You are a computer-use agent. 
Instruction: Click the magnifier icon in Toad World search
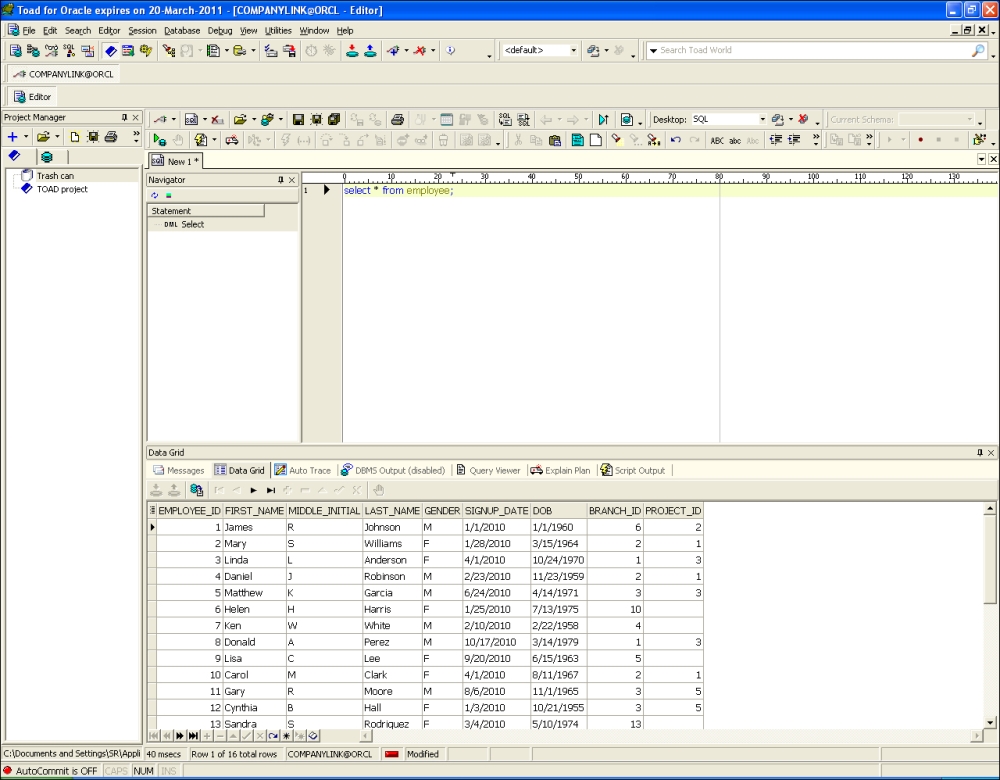[978, 50]
